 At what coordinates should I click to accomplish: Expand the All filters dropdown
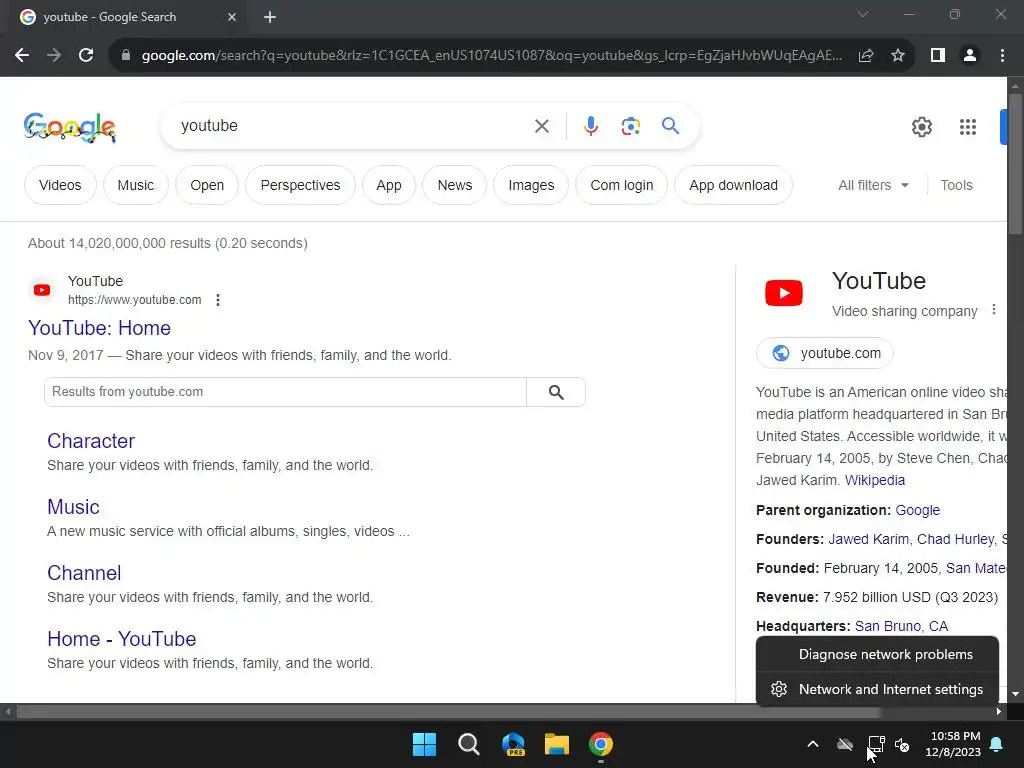[x=873, y=185]
